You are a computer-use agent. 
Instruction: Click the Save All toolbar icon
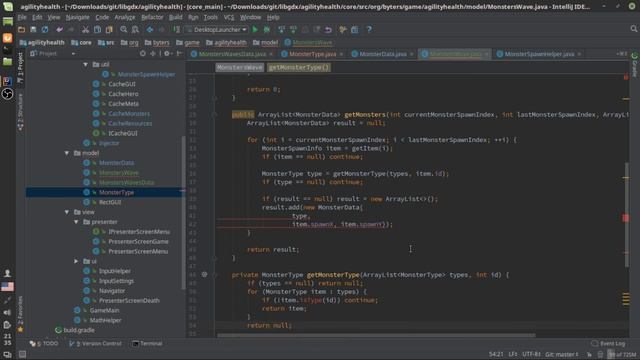pyautogui.click(x=33, y=29)
